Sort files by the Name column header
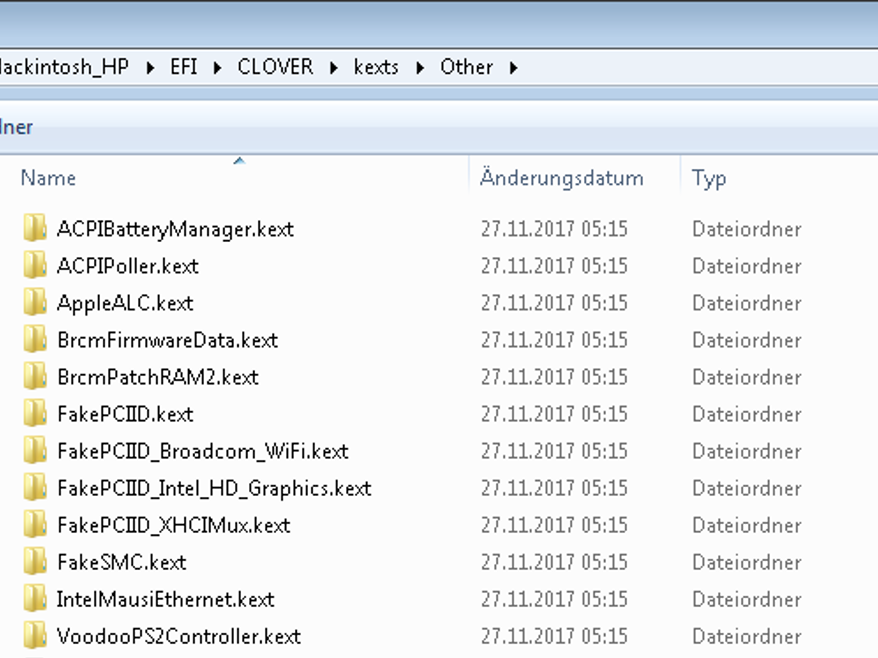The width and height of the screenshot is (878, 658). click(x=48, y=178)
